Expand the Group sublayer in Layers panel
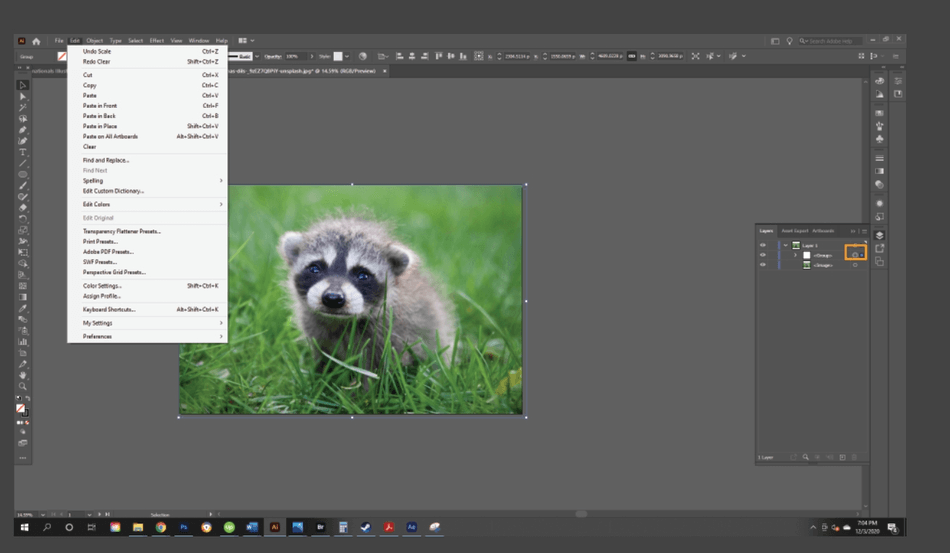Viewport: 950px width, 553px height. click(x=796, y=255)
